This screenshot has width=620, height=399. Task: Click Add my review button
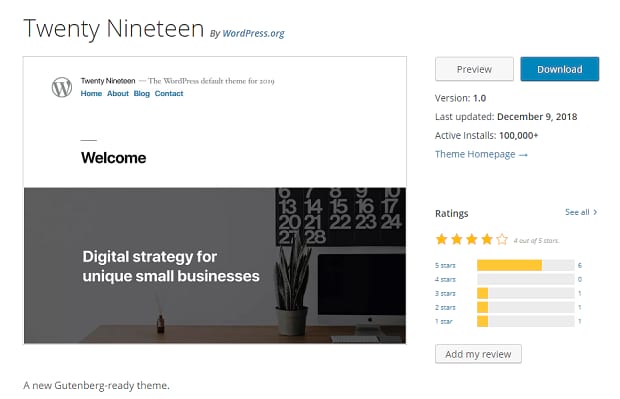[478, 354]
